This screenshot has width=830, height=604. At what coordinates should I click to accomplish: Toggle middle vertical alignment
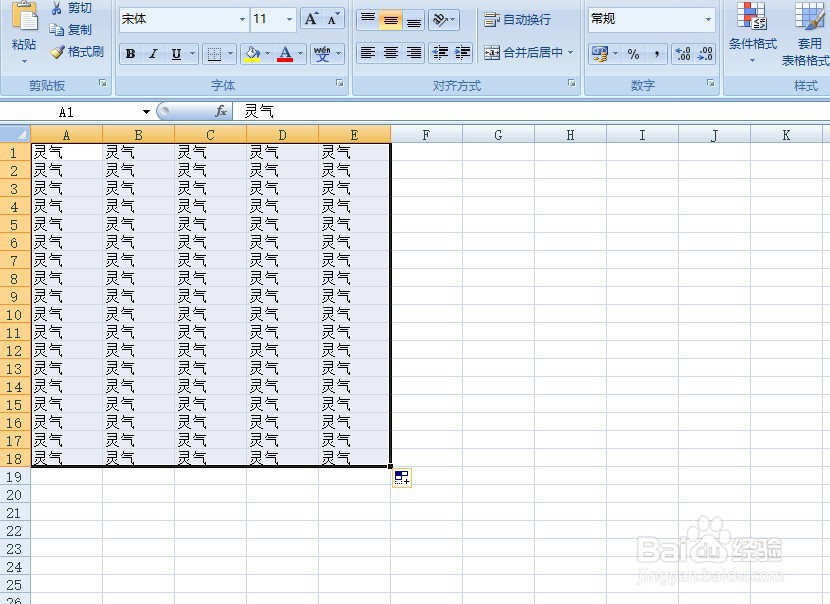click(391, 20)
